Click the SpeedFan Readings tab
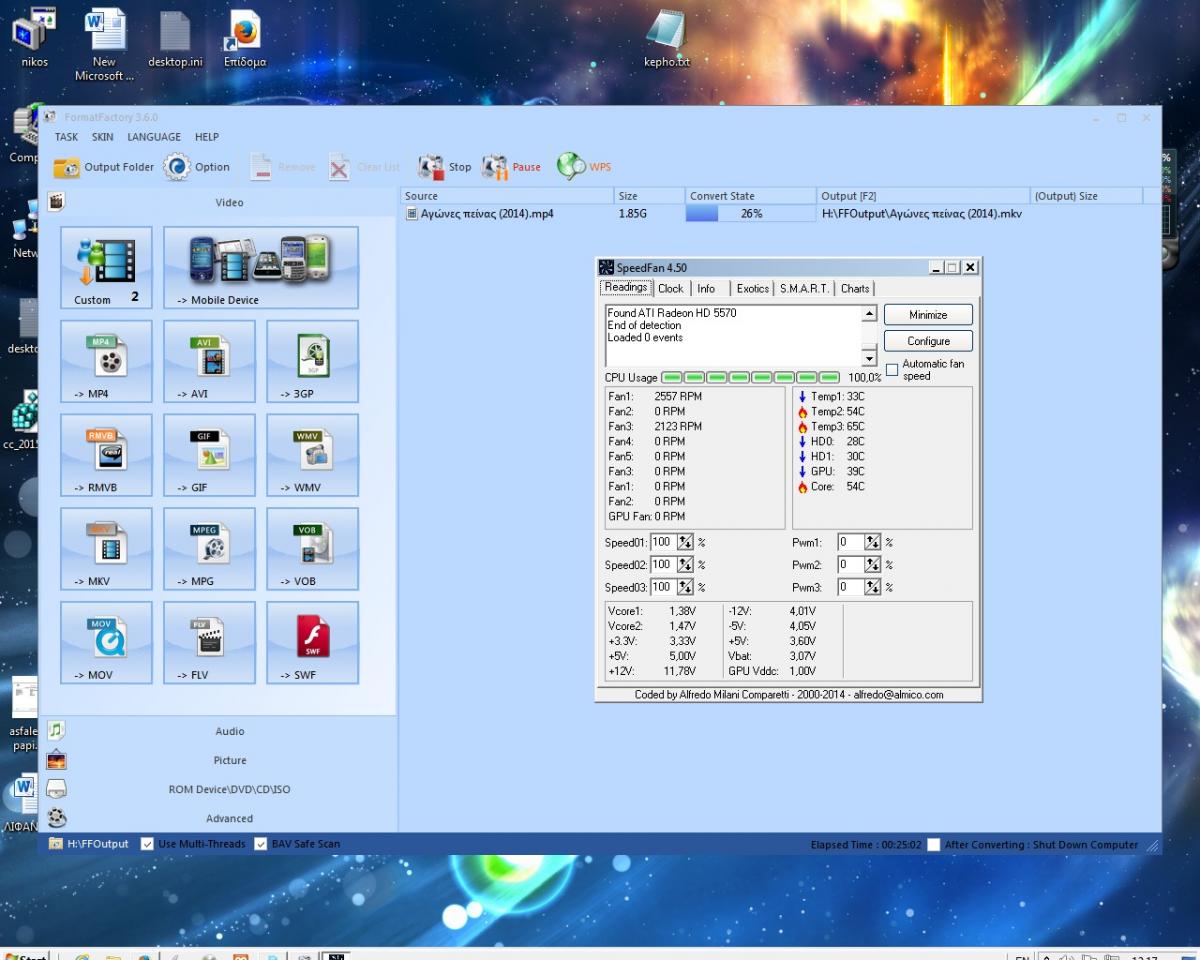 [x=626, y=287]
